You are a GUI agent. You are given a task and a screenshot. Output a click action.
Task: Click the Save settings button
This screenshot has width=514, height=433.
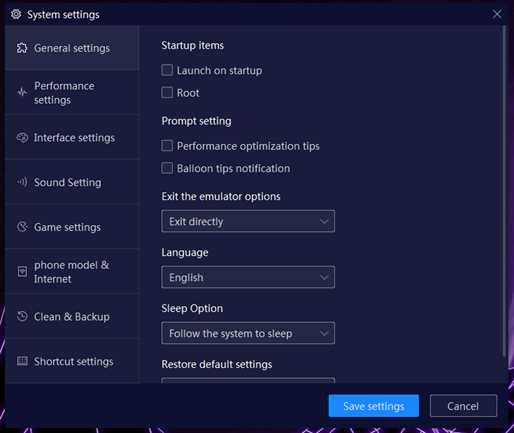coord(374,406)
